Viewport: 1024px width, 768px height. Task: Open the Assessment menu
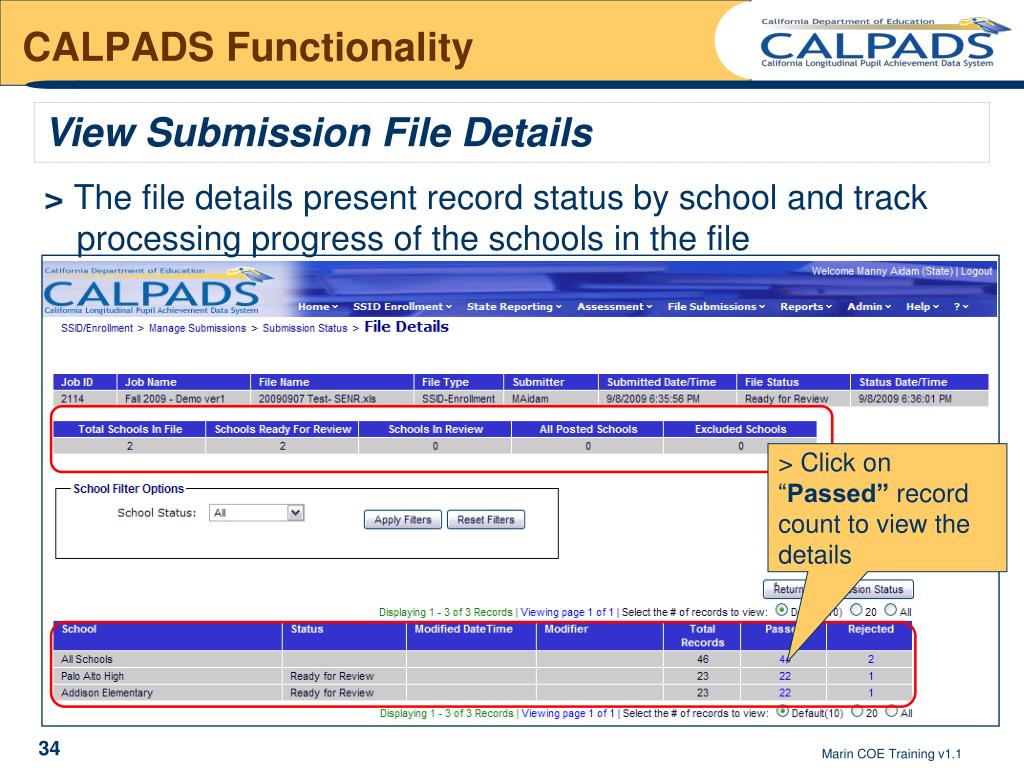tap(615, 306)
